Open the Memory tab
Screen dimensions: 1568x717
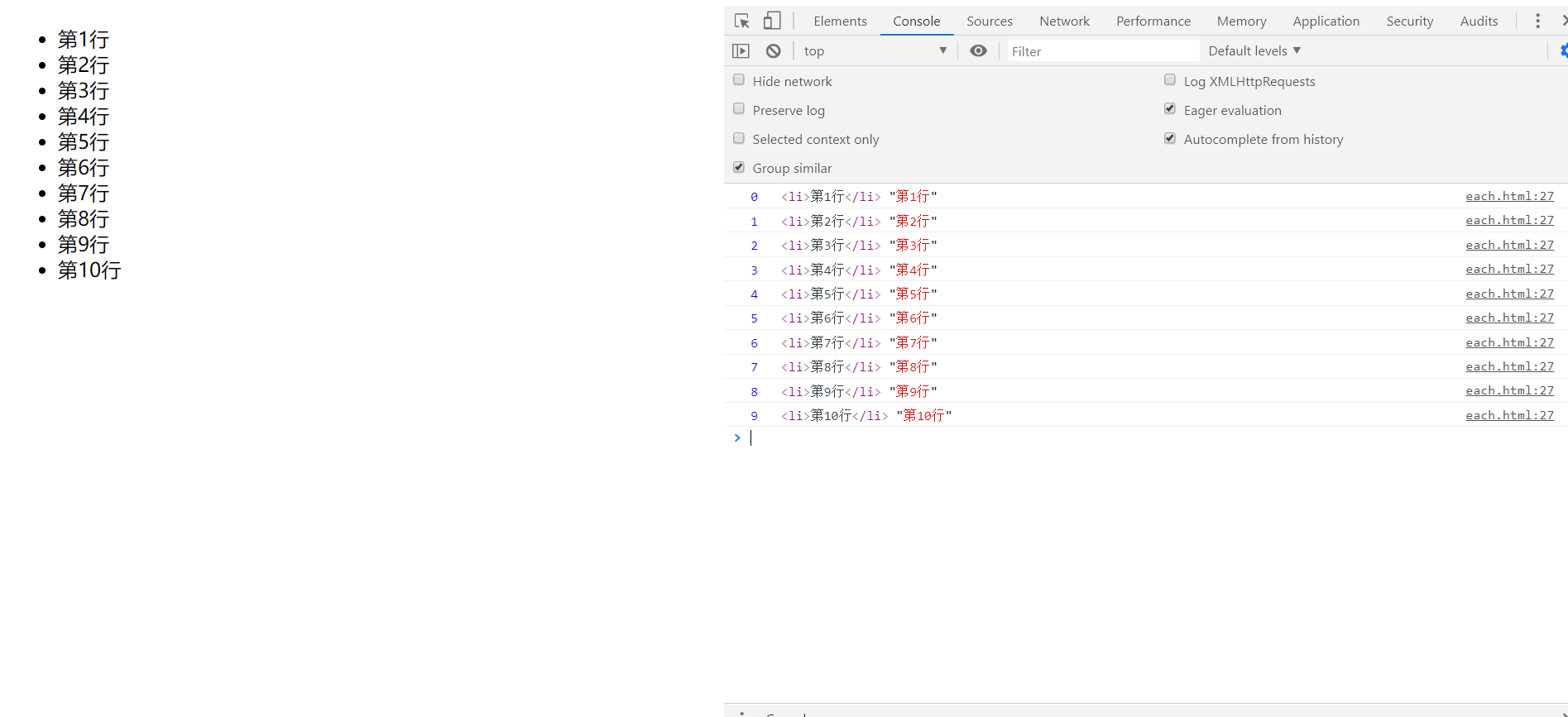[x=1241, y=22]
